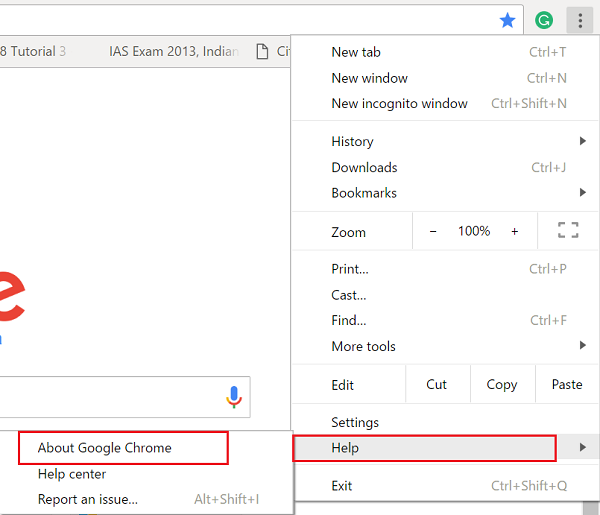Screen dimensions: 600x515
Task: Choose Print... from the menu
Action: pyautogui.click(x=445, y=269)
